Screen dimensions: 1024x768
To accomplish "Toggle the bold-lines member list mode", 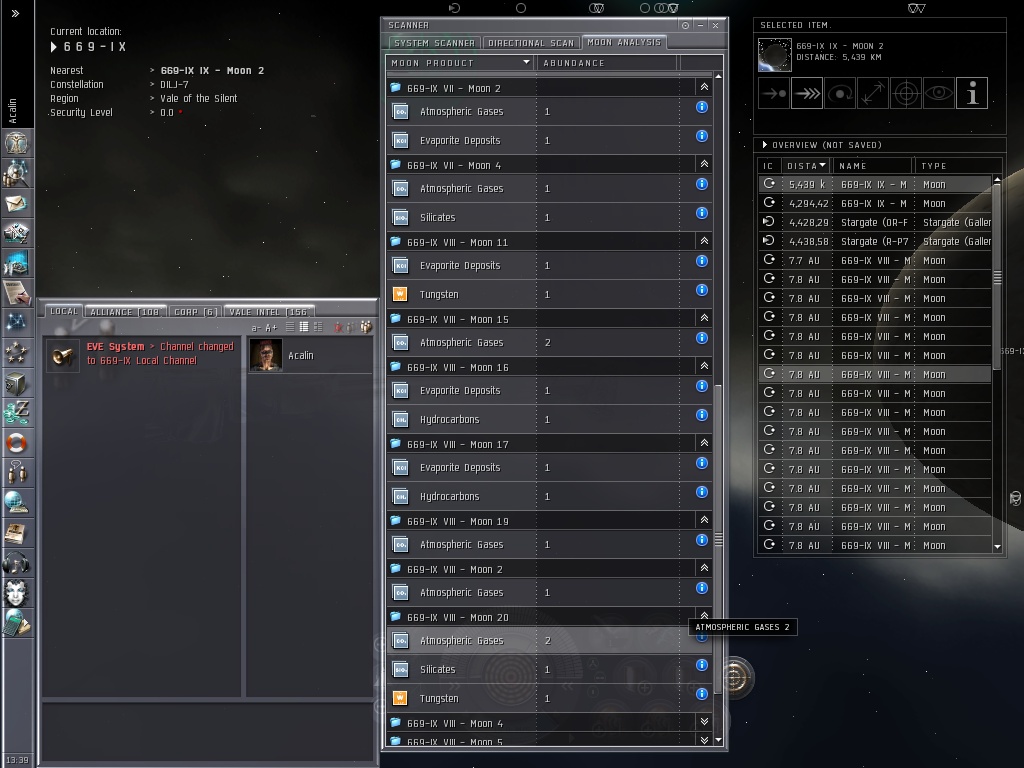I will coord(304,327).
